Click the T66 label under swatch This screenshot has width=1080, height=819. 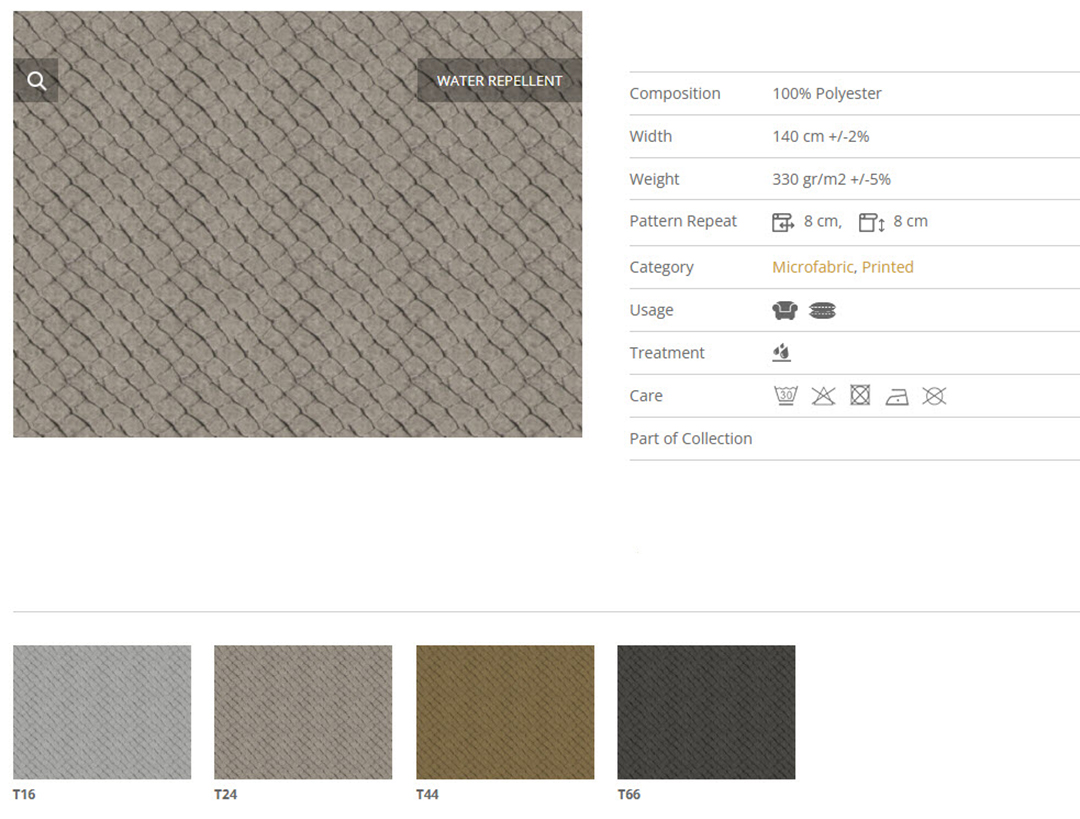[x=629, y=795]
